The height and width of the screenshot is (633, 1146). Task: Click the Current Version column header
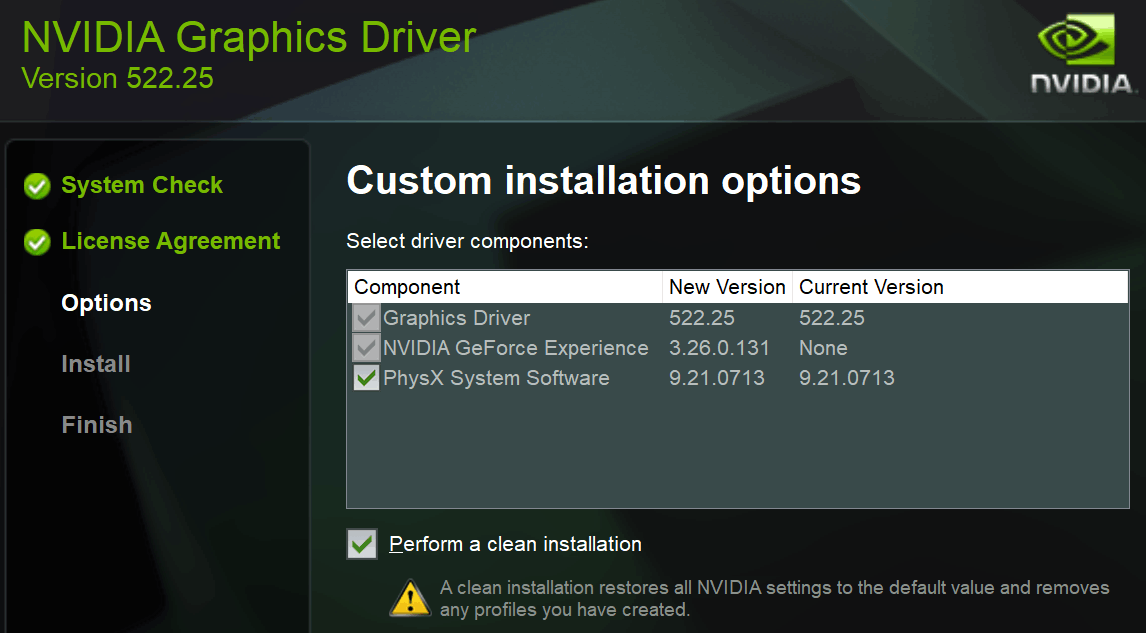(960, 287)
